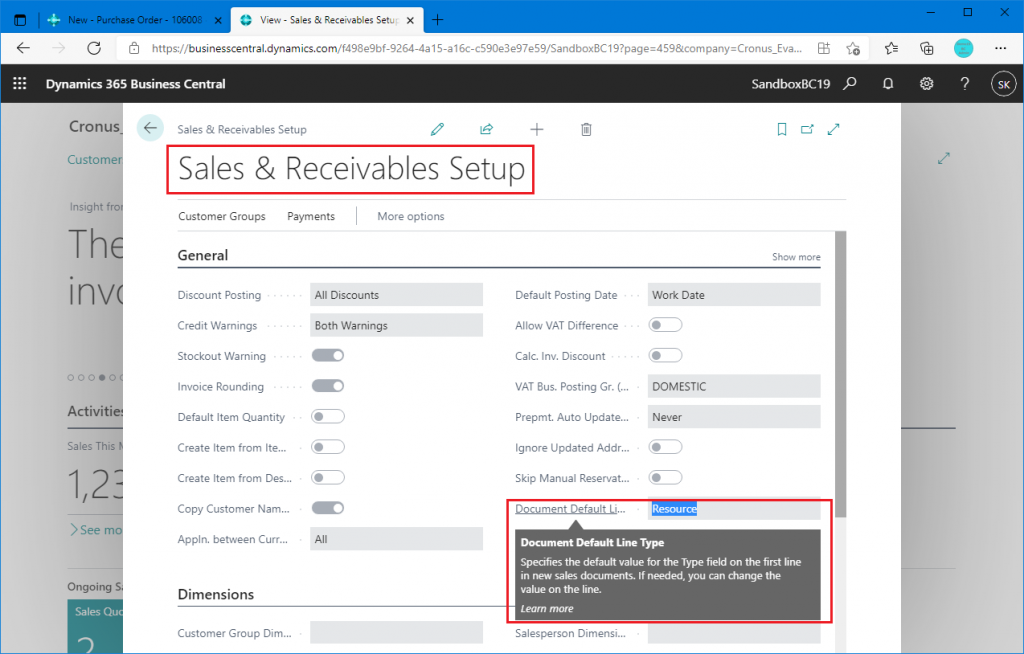Click the plus New record icon
1024x654 pixels.
(536, 129)
